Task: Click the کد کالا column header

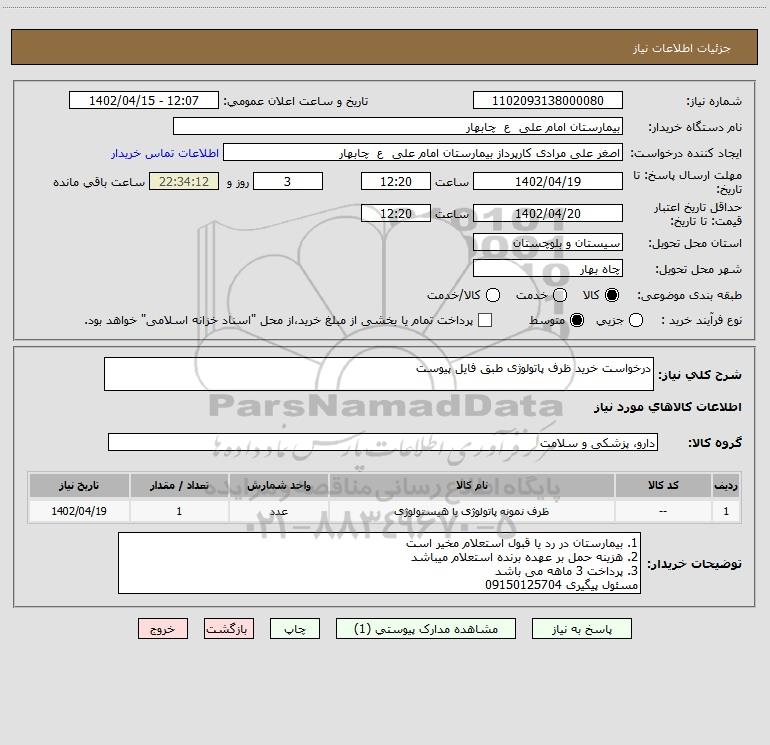Action: (663, 486)
